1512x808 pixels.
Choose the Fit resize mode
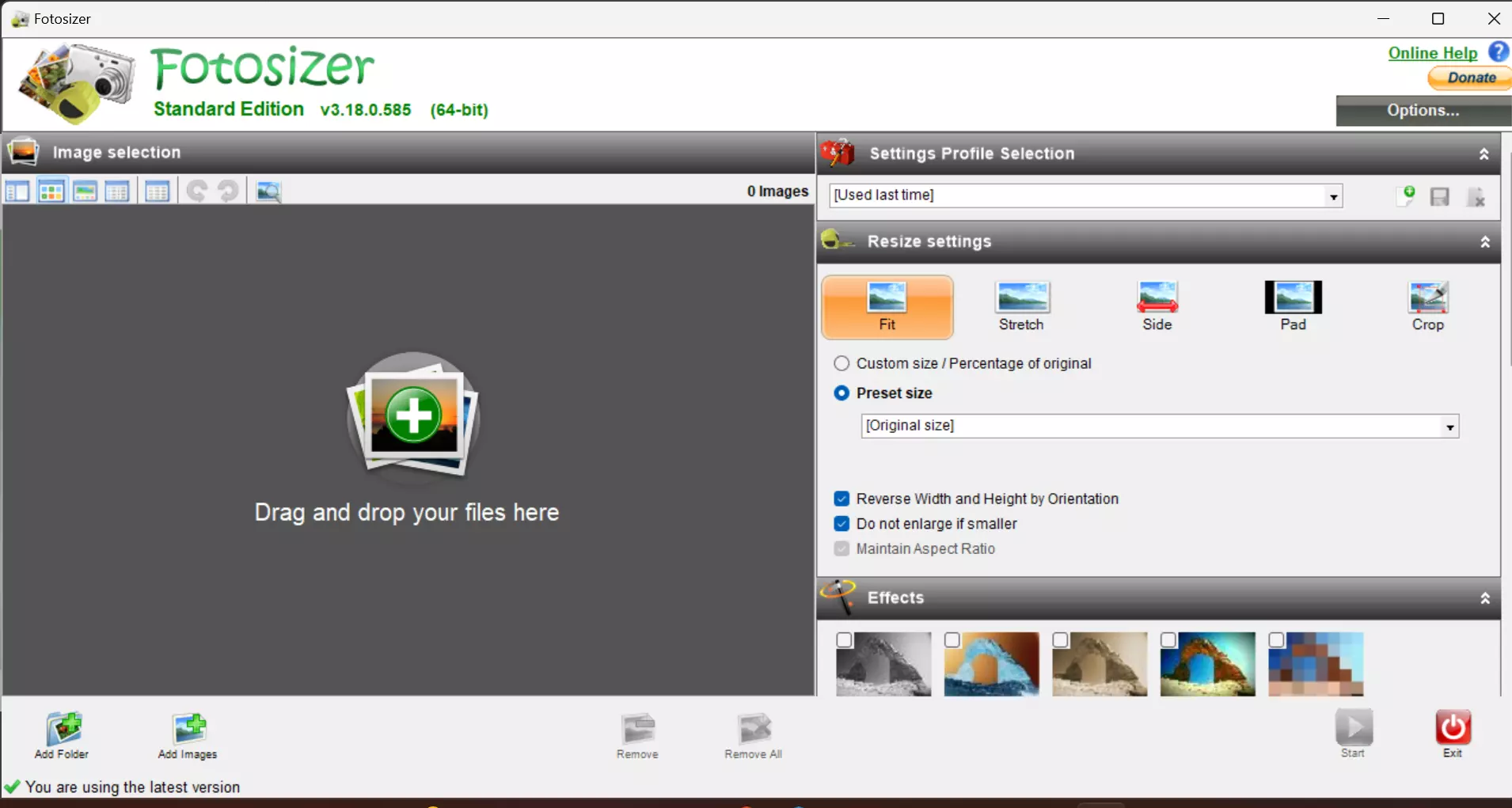click(887, 307)
